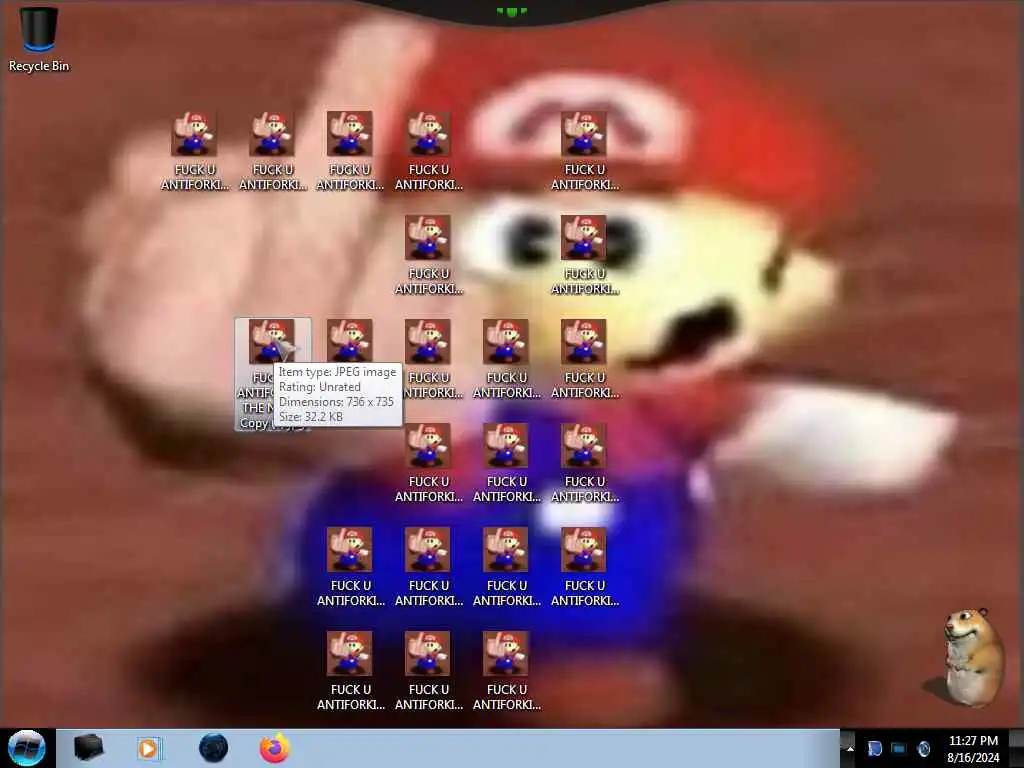
Task: Open Windows Media Player from the taskbar
Action: tap(150, 748)
